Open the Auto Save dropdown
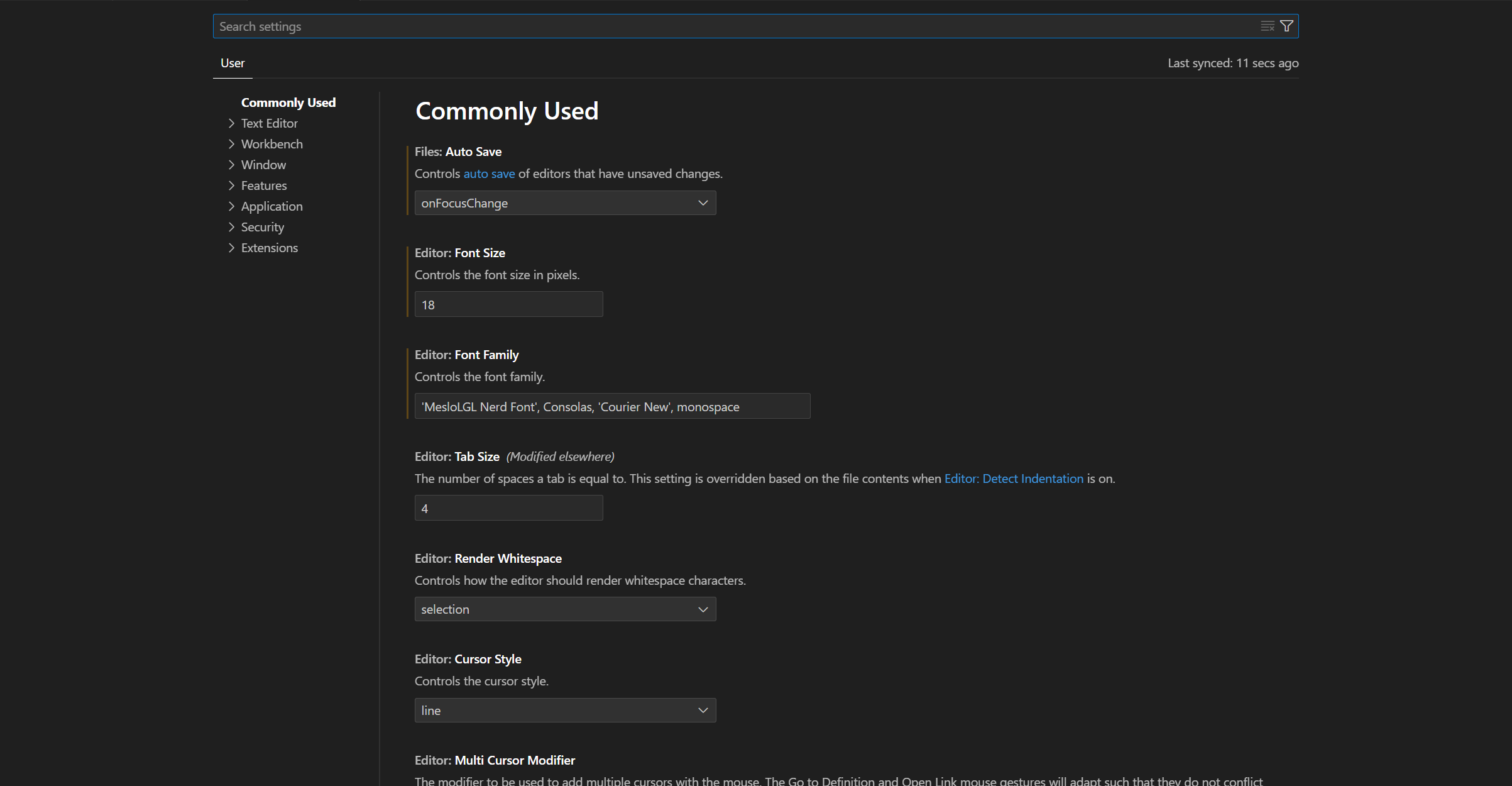Image resolution: width=1512 pixels, height=786 pixels. (x=564, y=203)
